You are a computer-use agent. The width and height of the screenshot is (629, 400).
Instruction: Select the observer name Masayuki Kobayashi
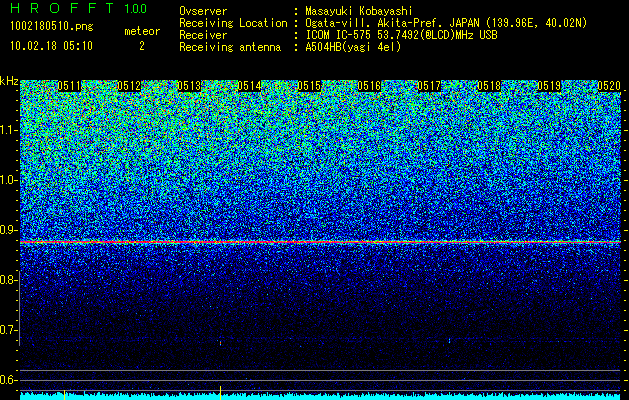click(359, 11)
